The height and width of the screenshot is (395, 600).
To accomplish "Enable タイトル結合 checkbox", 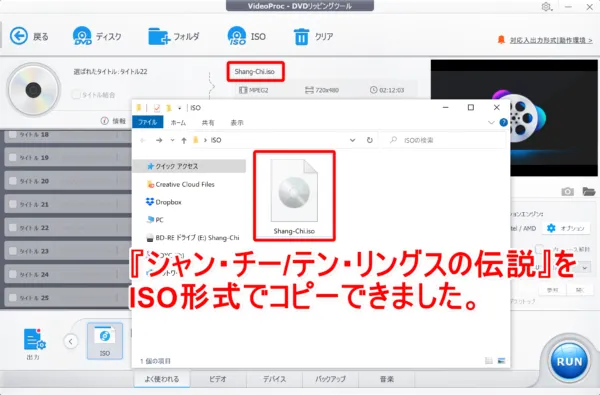I will pos(76,95).
